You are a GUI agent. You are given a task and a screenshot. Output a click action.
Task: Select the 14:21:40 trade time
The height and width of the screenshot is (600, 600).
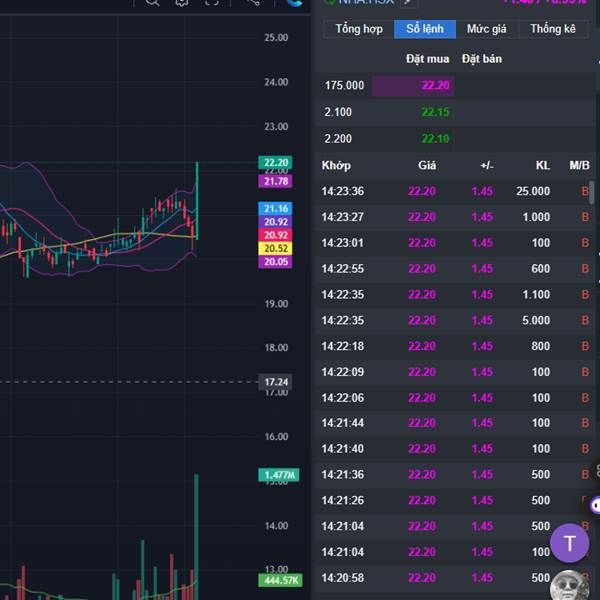click(343, 448)
